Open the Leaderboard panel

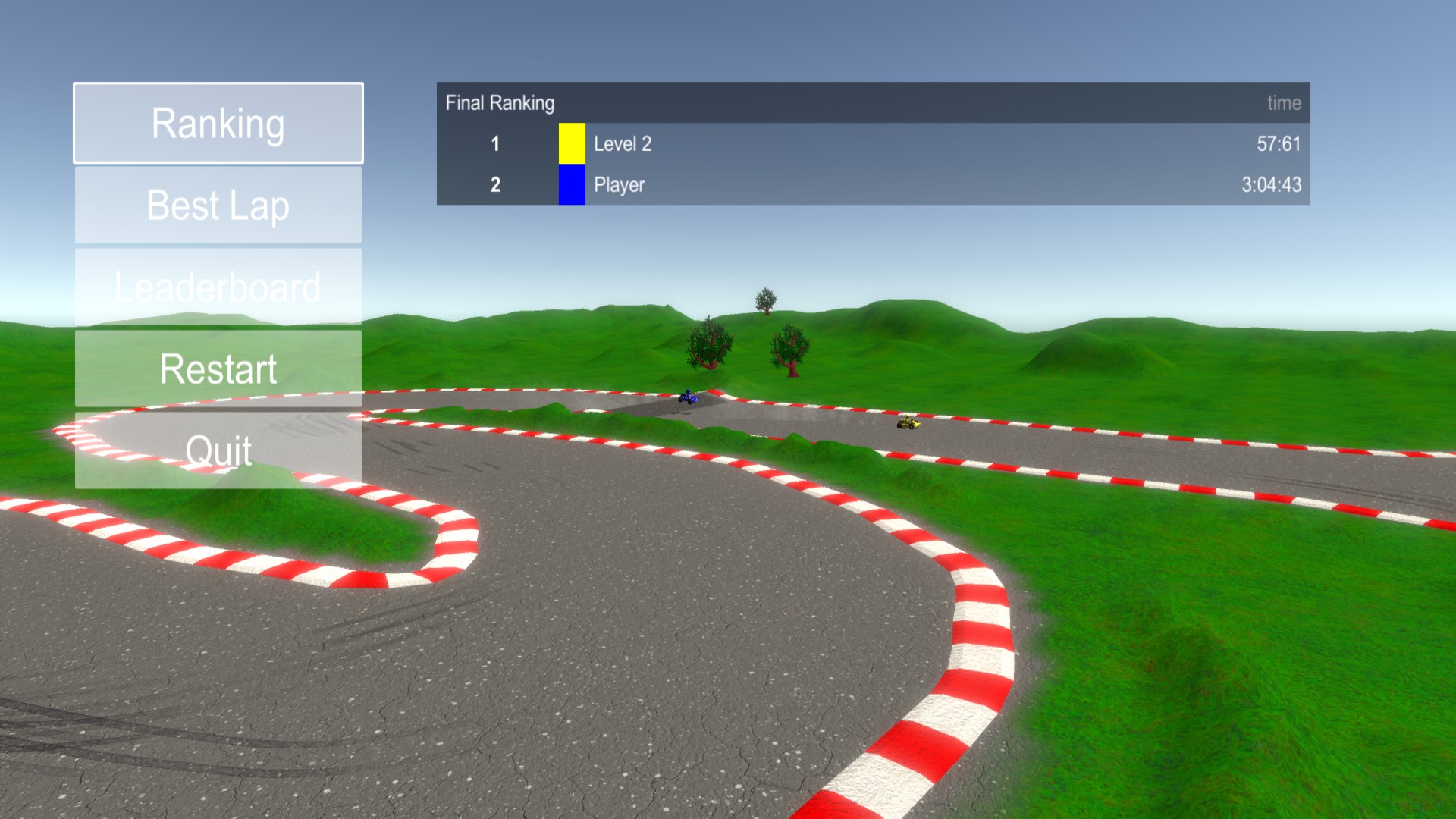[218, 287]
